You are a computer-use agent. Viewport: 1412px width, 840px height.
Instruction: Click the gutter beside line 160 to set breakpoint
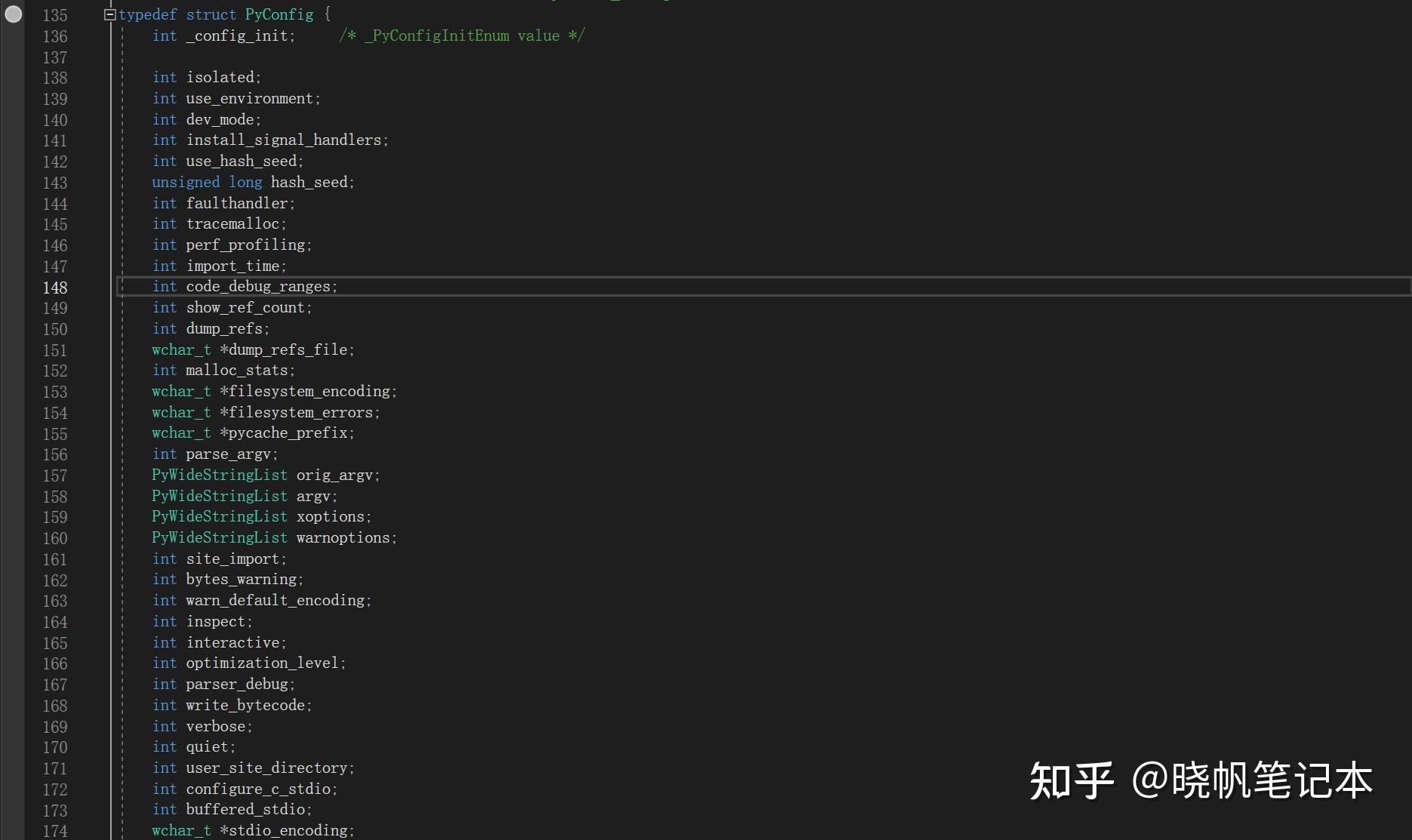coord(14,538)
